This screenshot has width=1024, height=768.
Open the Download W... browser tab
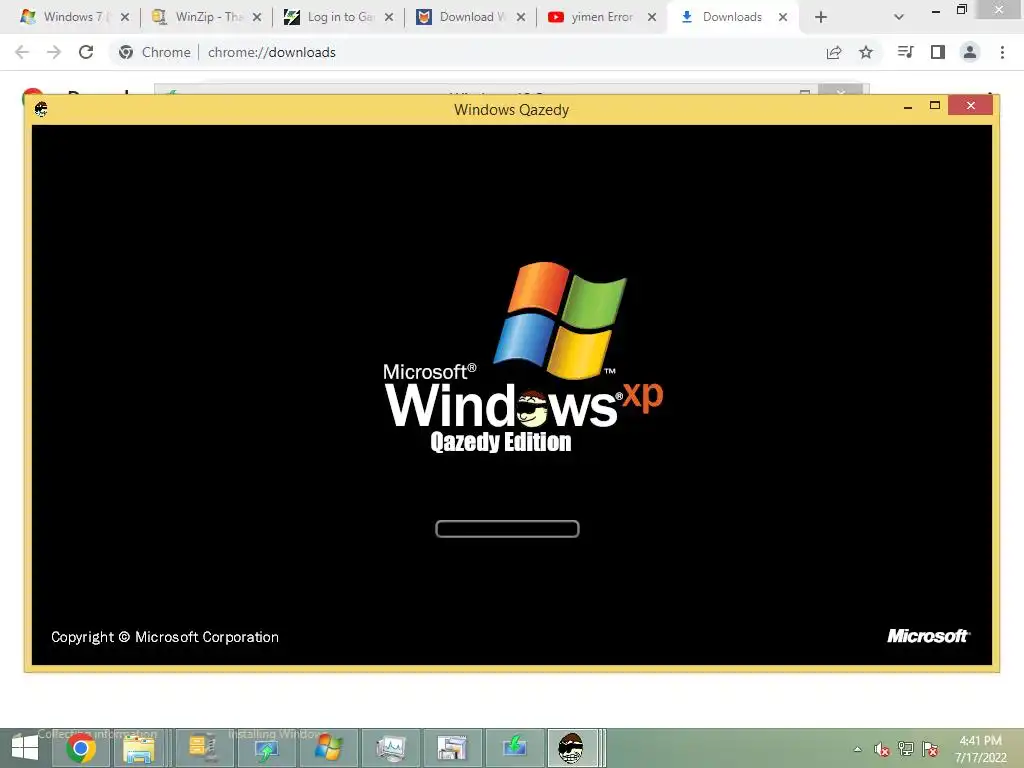pyautogui.click(x=470, y=17)
